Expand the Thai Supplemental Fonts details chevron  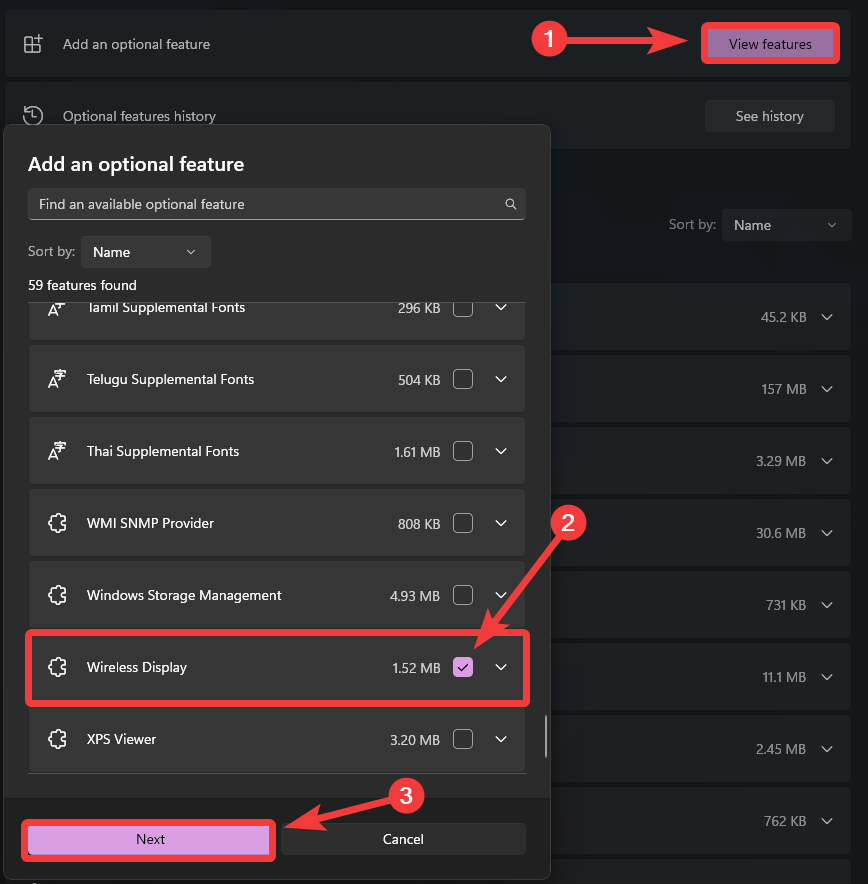click(501, 451)
